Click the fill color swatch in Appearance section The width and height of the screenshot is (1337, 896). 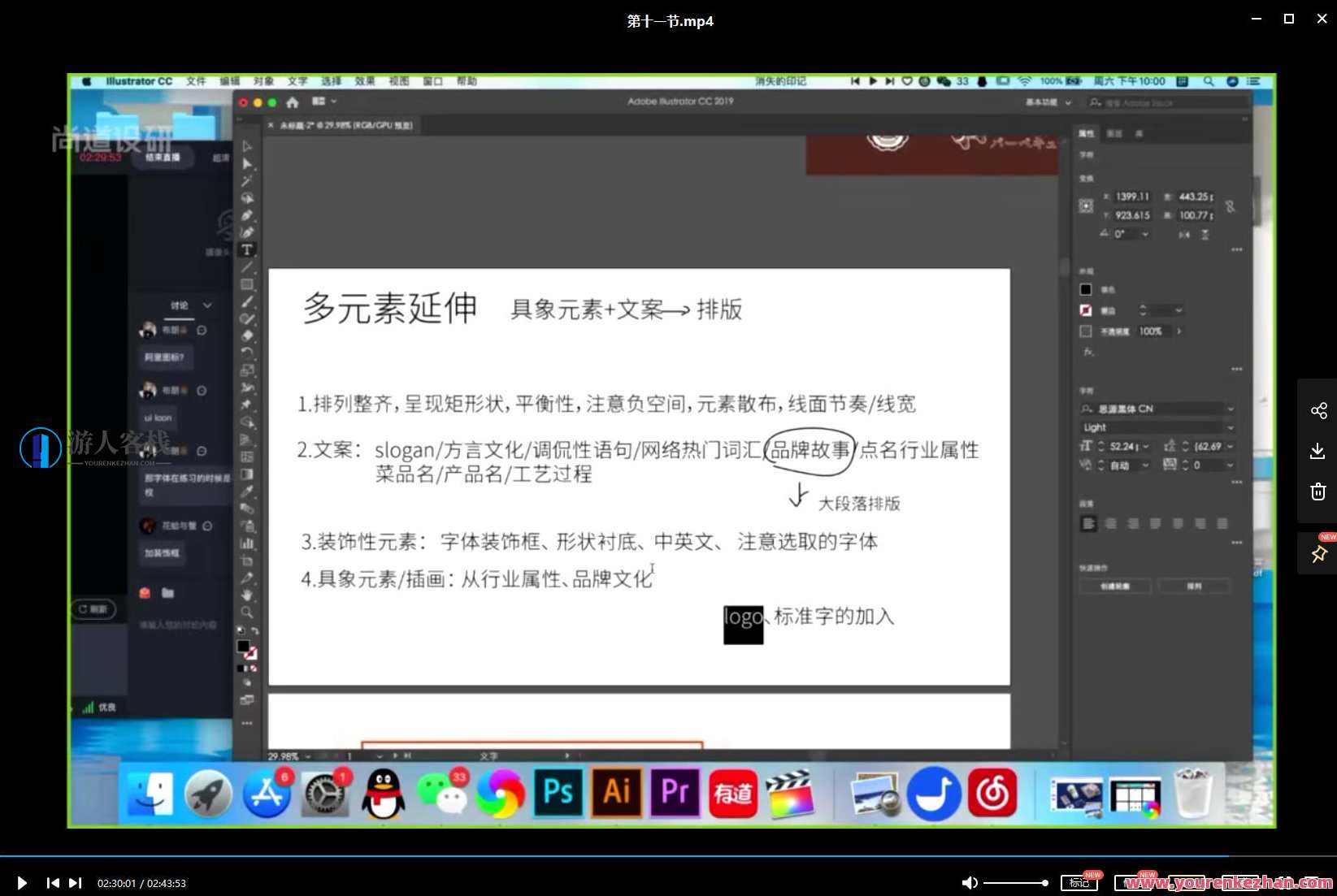coord(1086,289)
